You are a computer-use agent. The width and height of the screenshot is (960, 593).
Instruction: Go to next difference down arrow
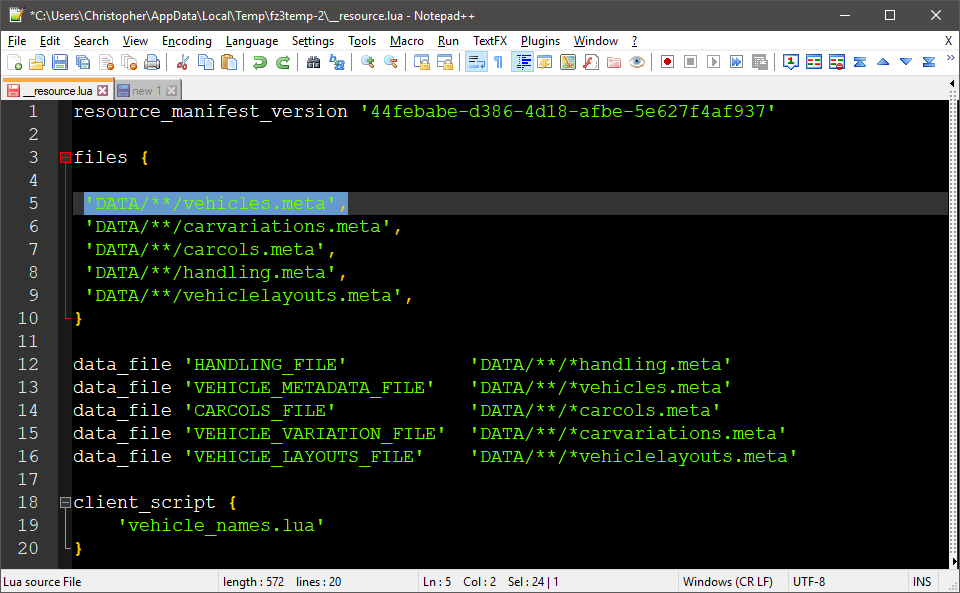pyautogui.click(x=906, y=62)
